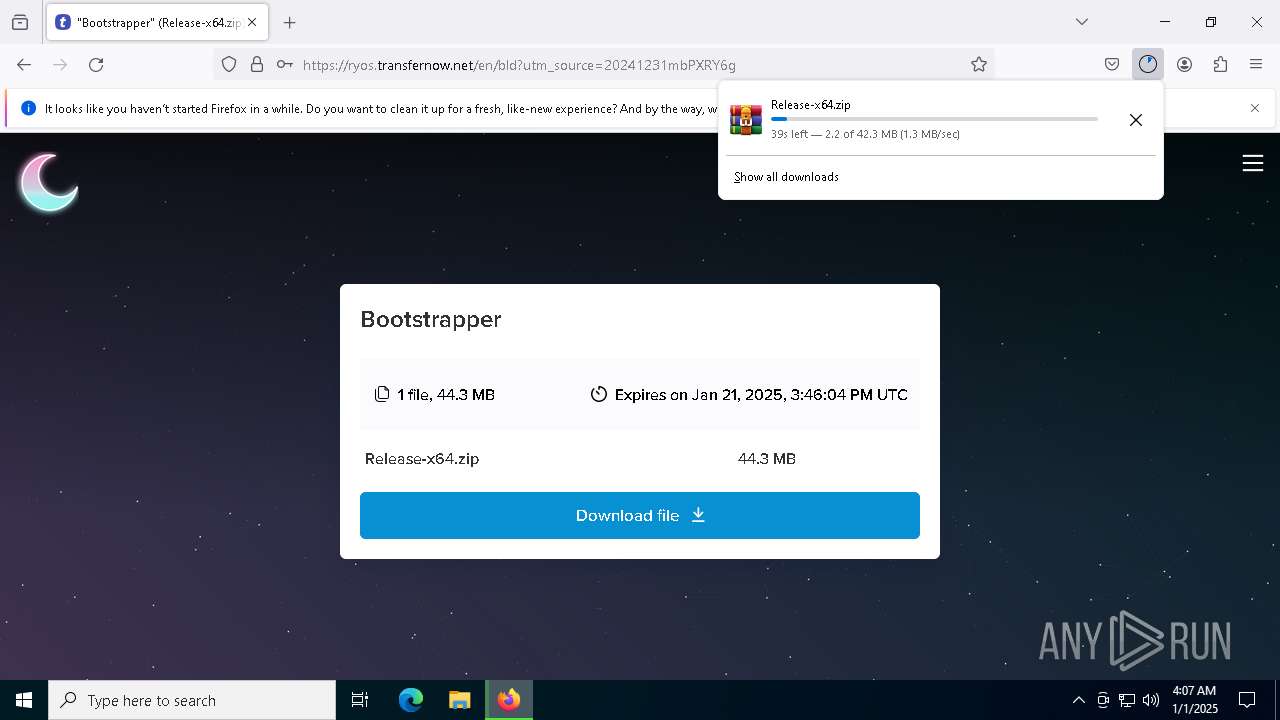Go forward one page
Screen dimensions: 1280x720
pyautogui.click(x=60, y=65)
